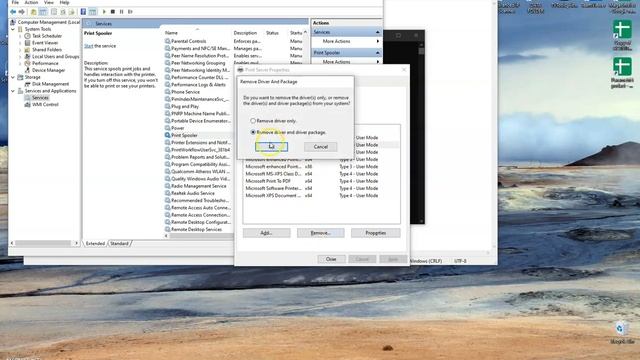This screenshot has width=640, height=360.
Task: Click the Pause Service toolbar icon
Action: coord(121,11)
